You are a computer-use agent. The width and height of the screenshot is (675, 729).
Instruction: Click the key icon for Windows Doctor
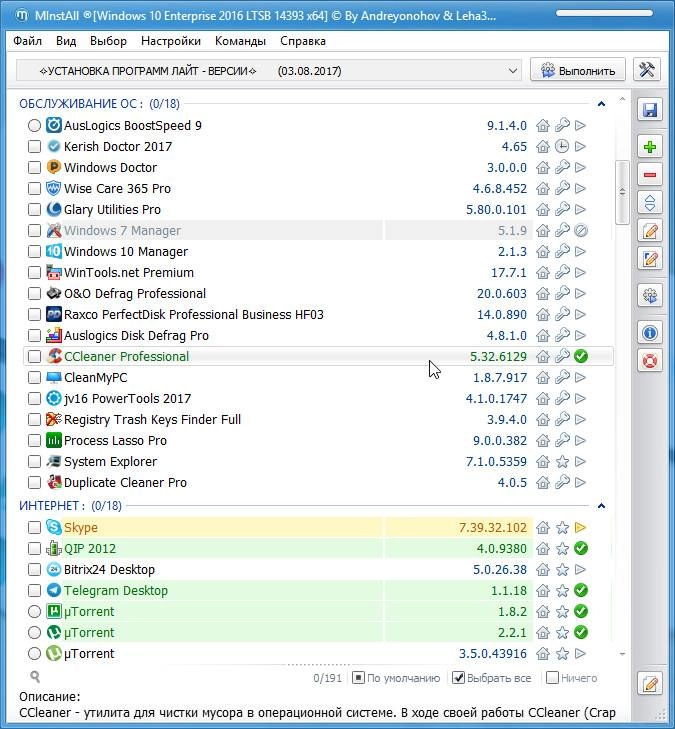pyautogui.click(x=562, y=167)
